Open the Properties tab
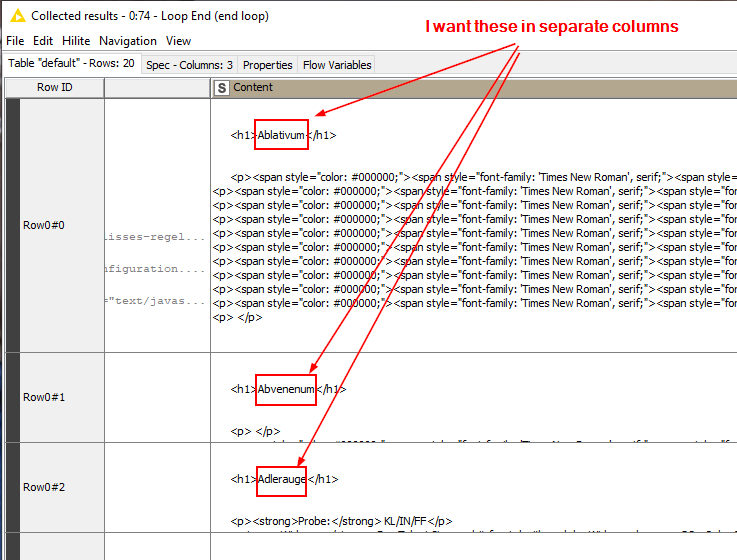The image size is (737, 560). (268, 65)
